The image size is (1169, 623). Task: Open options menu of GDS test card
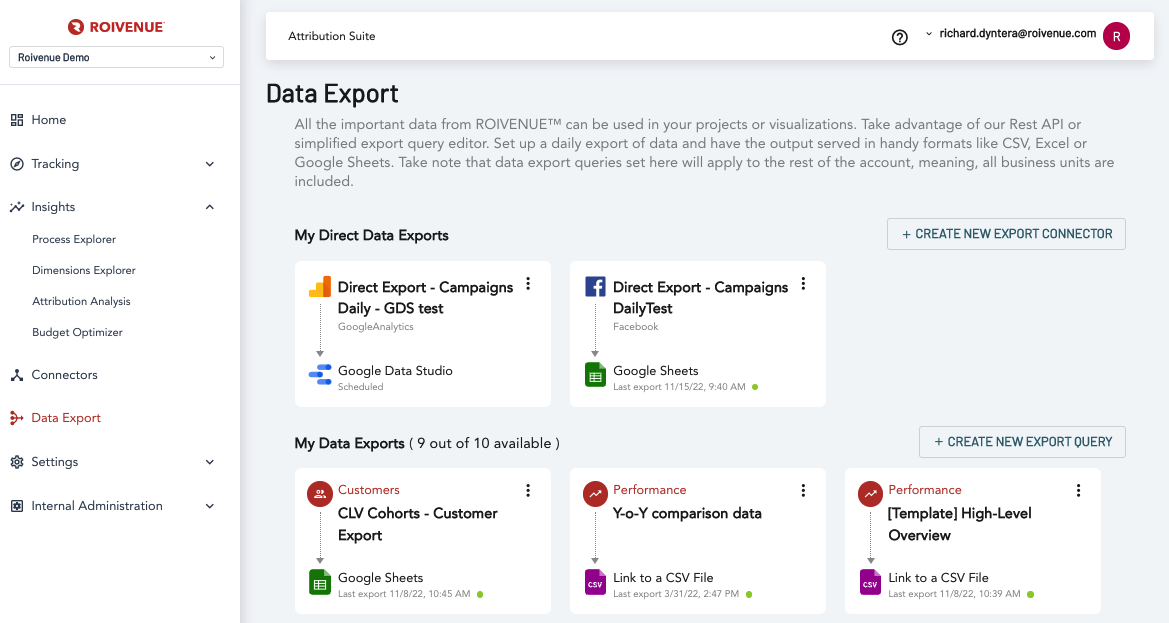click(528, 284)
